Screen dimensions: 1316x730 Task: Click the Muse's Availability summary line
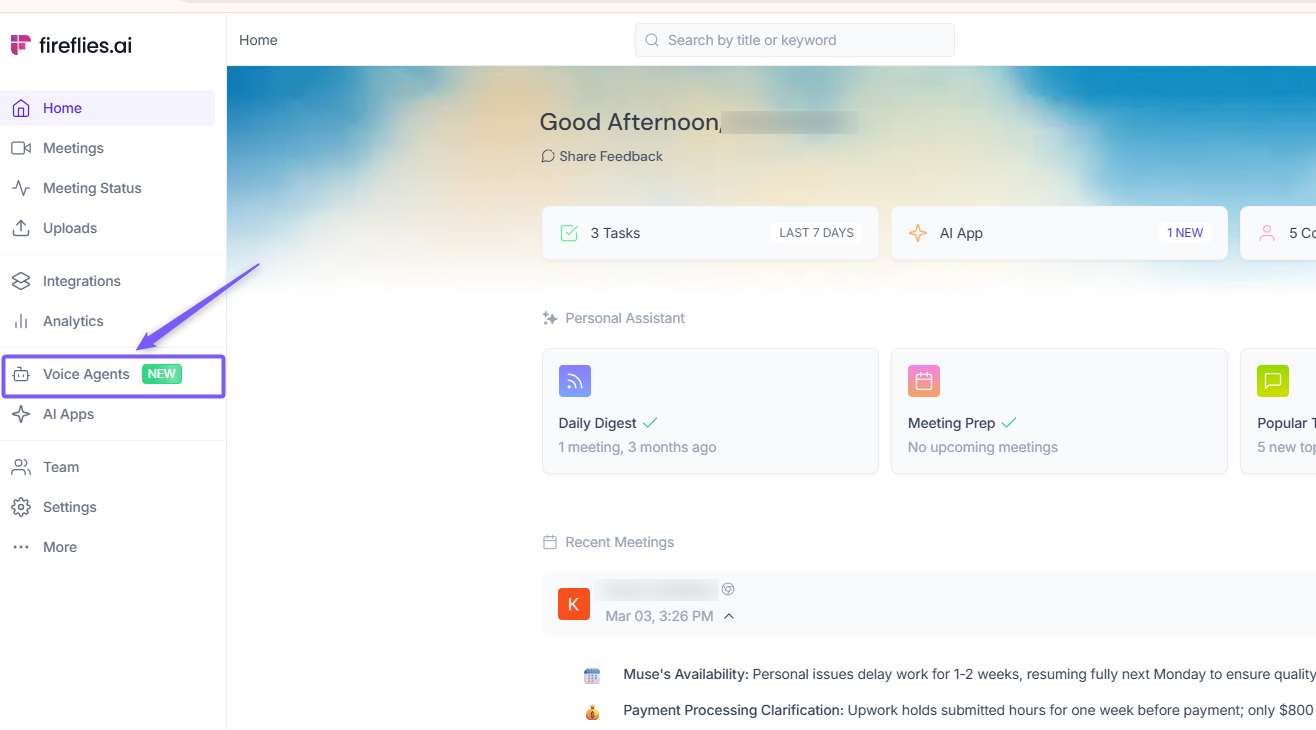coord(968,674)
